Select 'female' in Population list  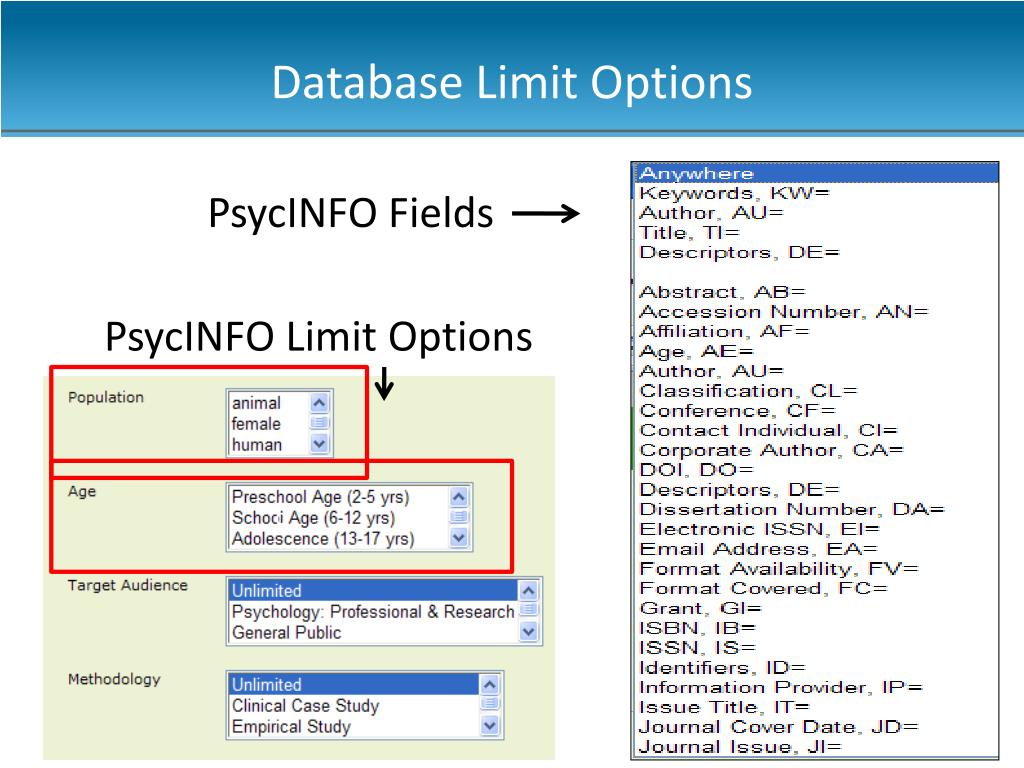coord(256,424)
